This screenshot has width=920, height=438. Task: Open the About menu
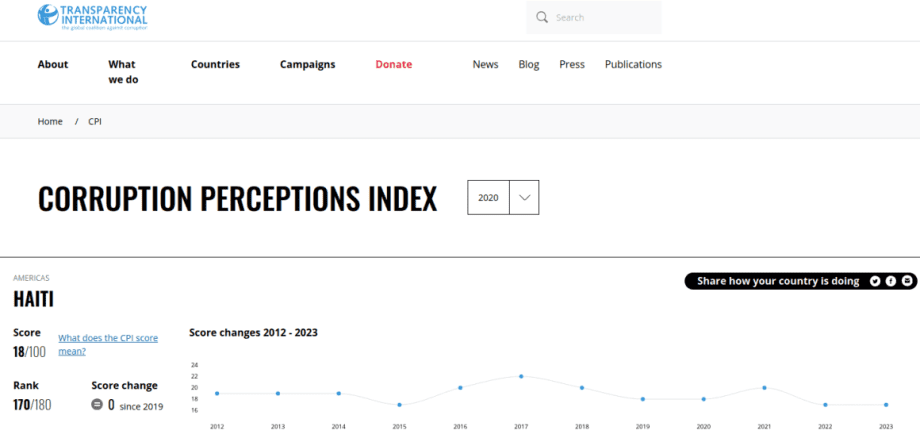53,64
